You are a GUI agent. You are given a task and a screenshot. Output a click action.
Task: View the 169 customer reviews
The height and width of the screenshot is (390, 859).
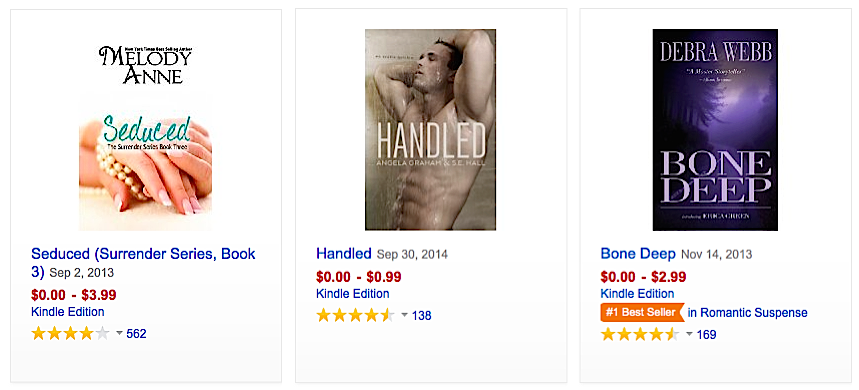[x=707, y=334]
